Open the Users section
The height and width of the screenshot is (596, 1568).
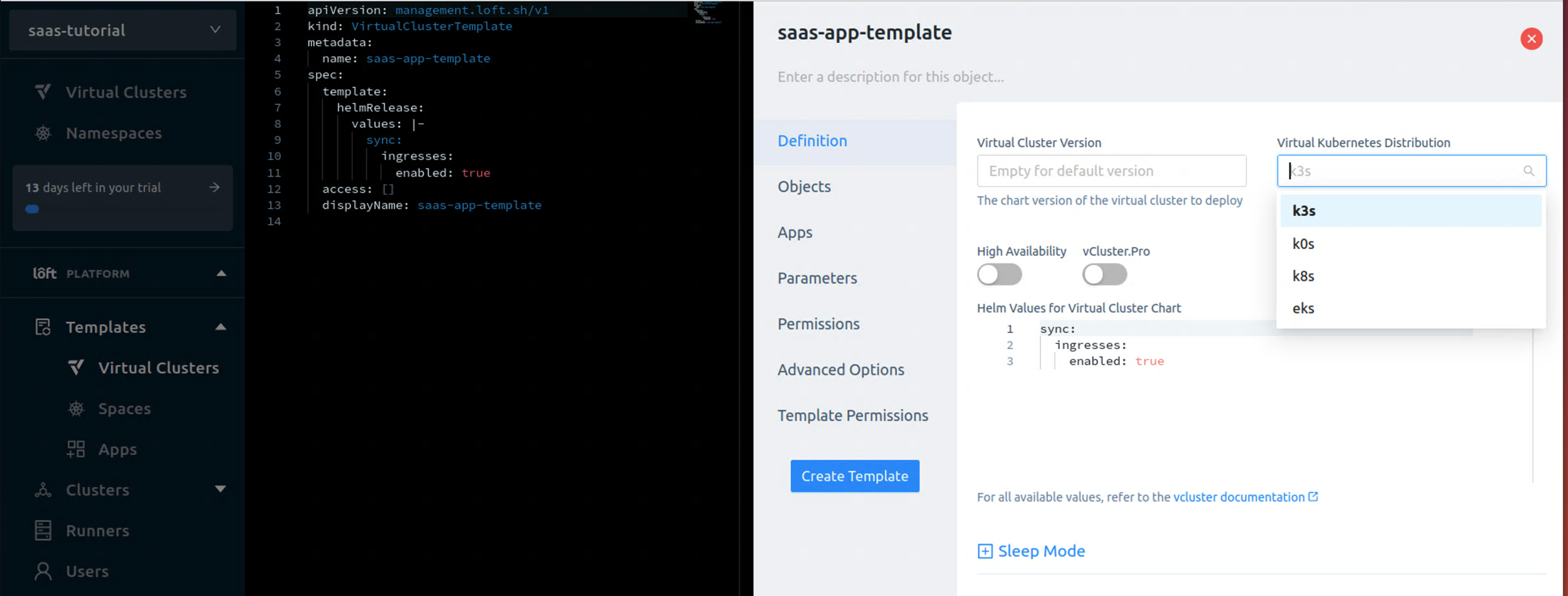point(86,571)
